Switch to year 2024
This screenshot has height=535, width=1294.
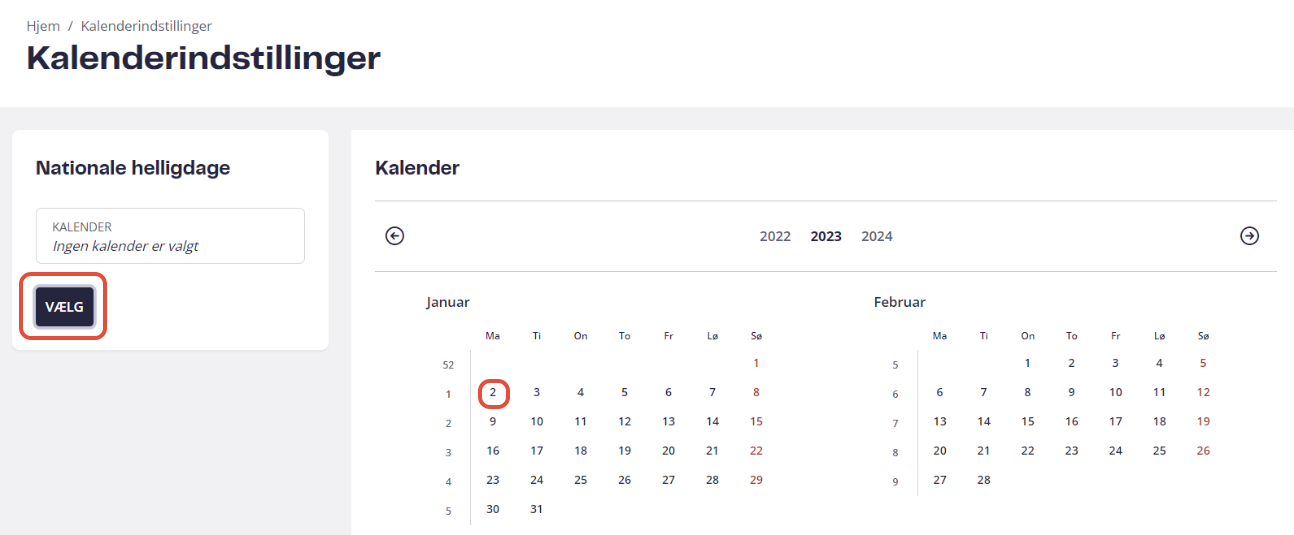click(x=877, y=237)
